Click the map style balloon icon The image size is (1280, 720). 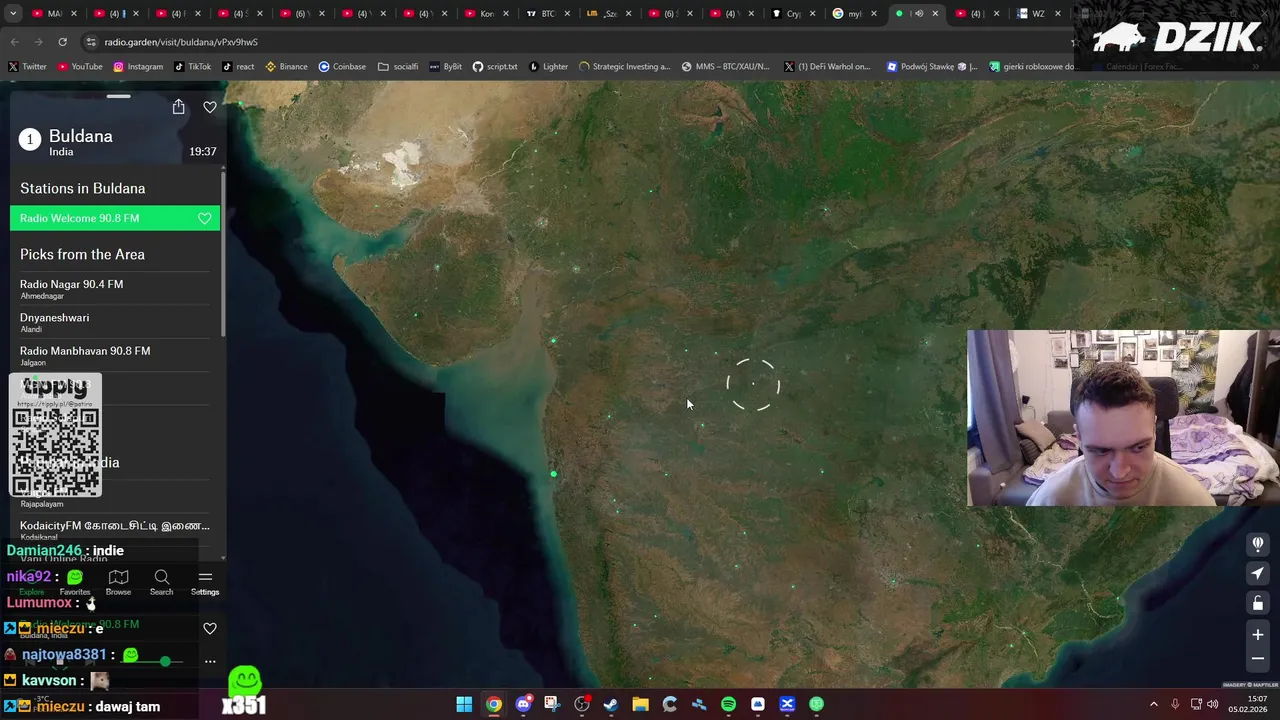coord(1258,544)
